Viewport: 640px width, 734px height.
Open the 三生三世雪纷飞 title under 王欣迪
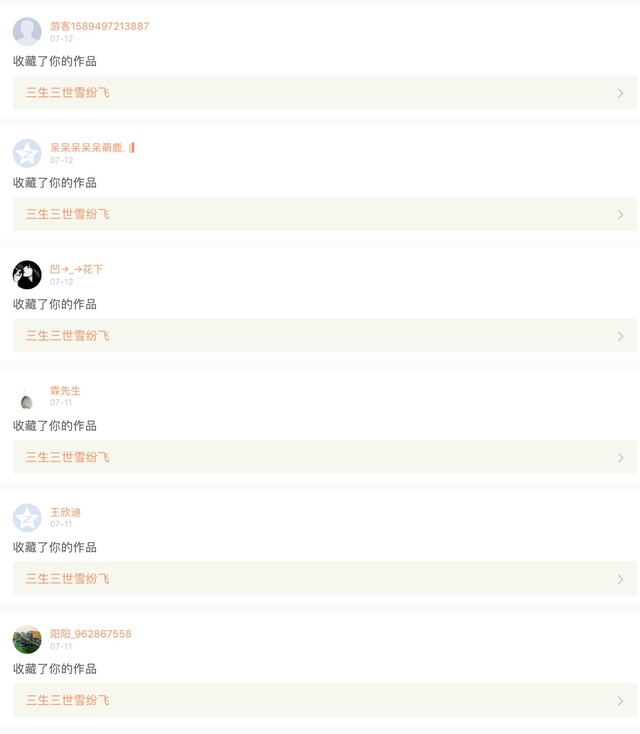67,579
